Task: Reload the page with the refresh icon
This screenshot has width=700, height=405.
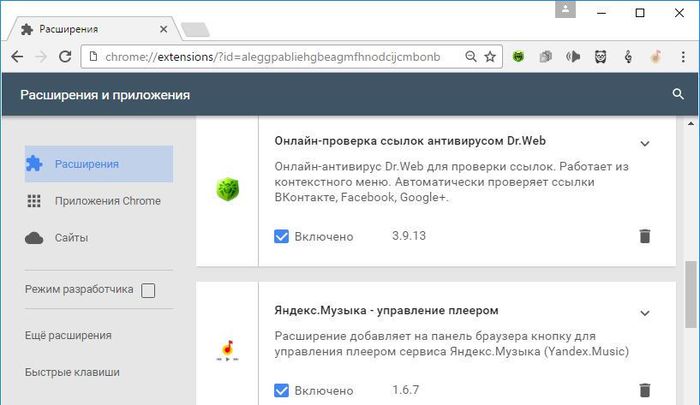Action: coord(65,57)
